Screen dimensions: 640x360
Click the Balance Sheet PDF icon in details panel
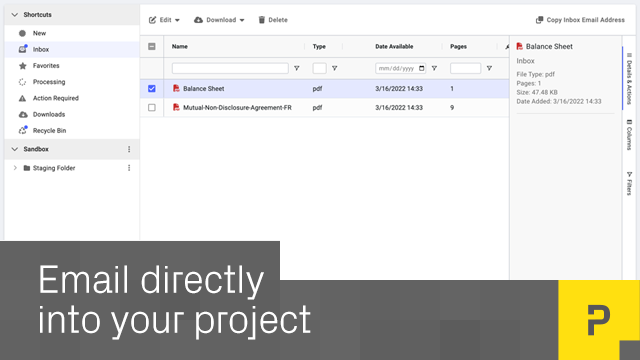coord(520,47)
